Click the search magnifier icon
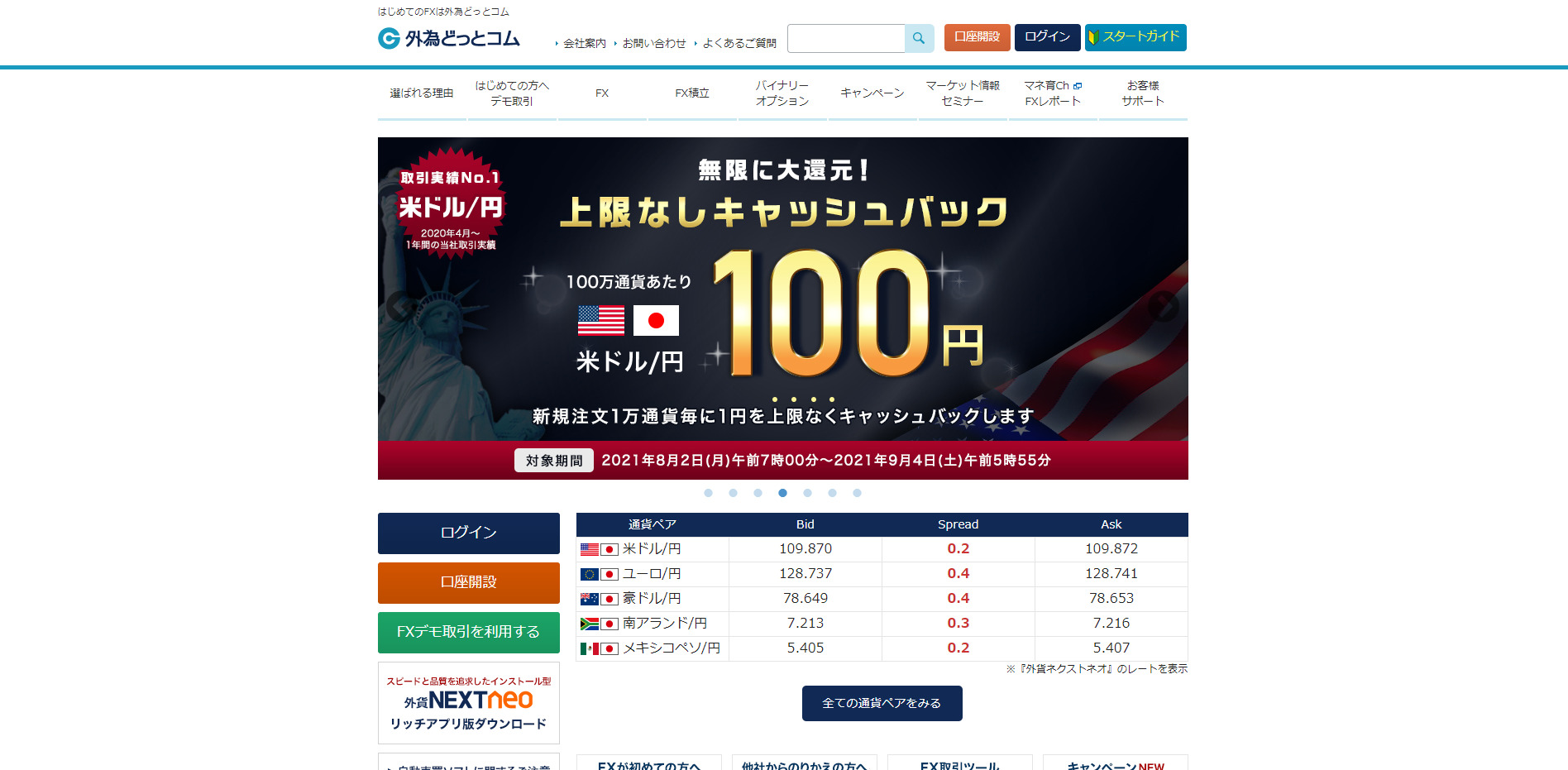 (x=919, y=38)
